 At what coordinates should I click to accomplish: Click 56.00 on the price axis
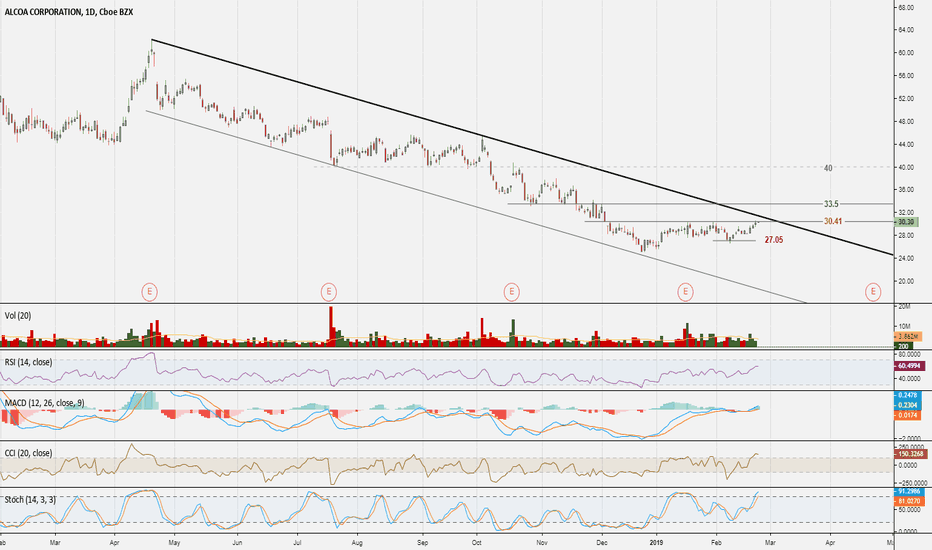pyautogui.click(x=906, y=76)
